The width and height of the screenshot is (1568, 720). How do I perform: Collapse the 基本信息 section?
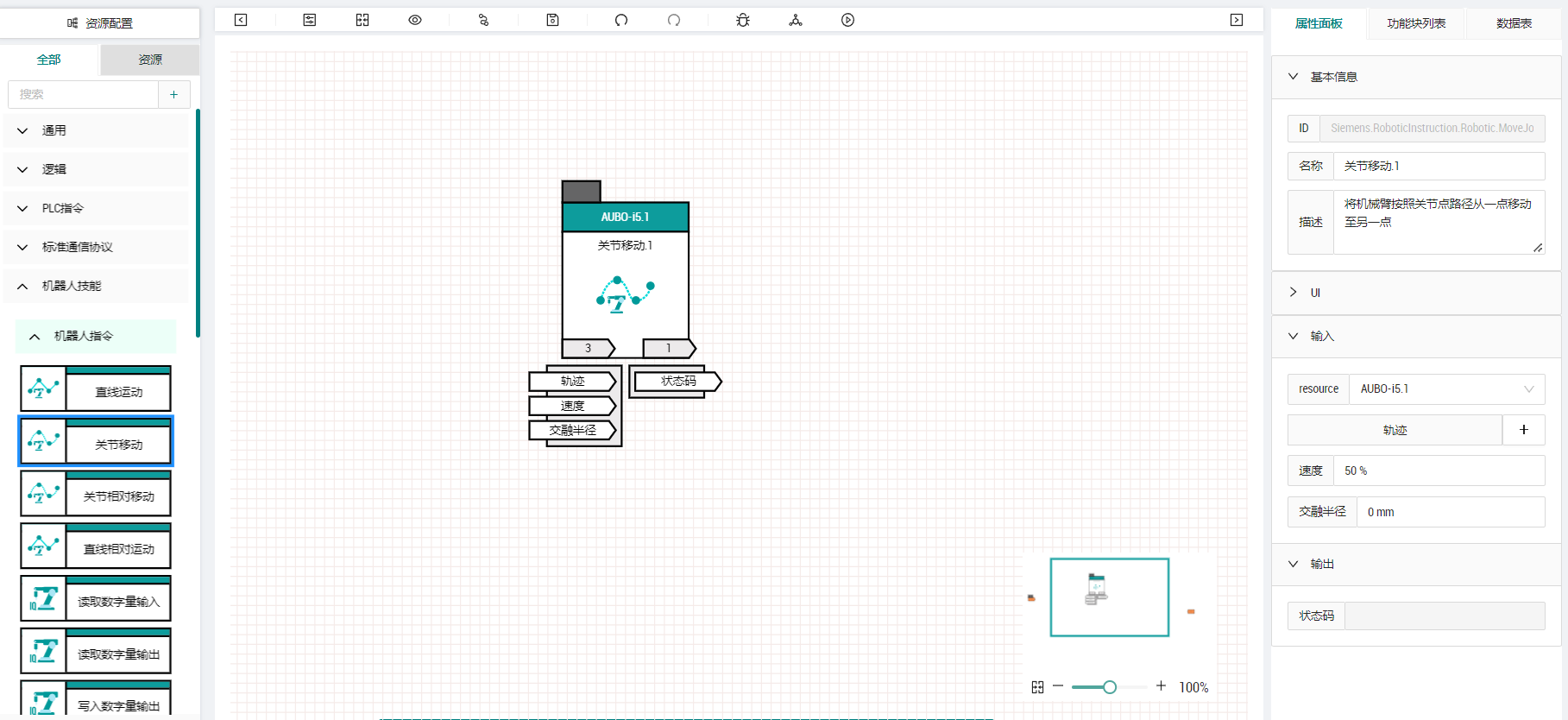1416,77
